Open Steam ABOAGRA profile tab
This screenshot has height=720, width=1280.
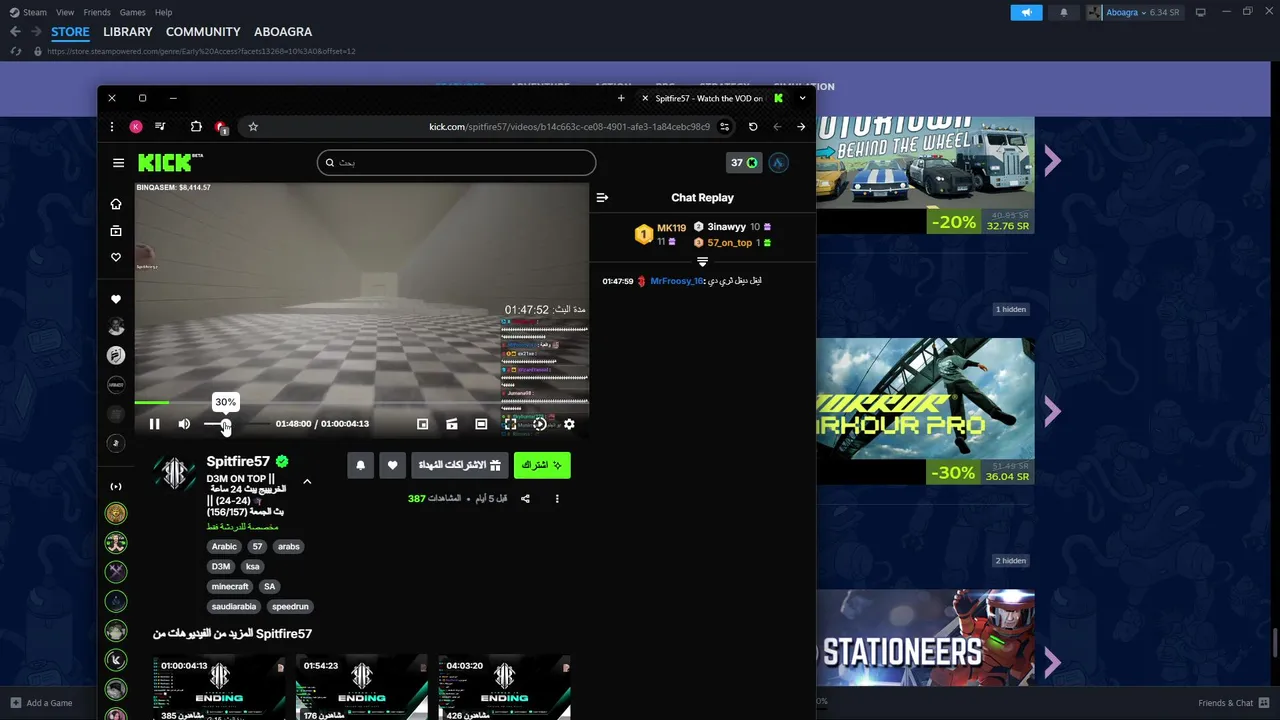[x=283, y=32]
